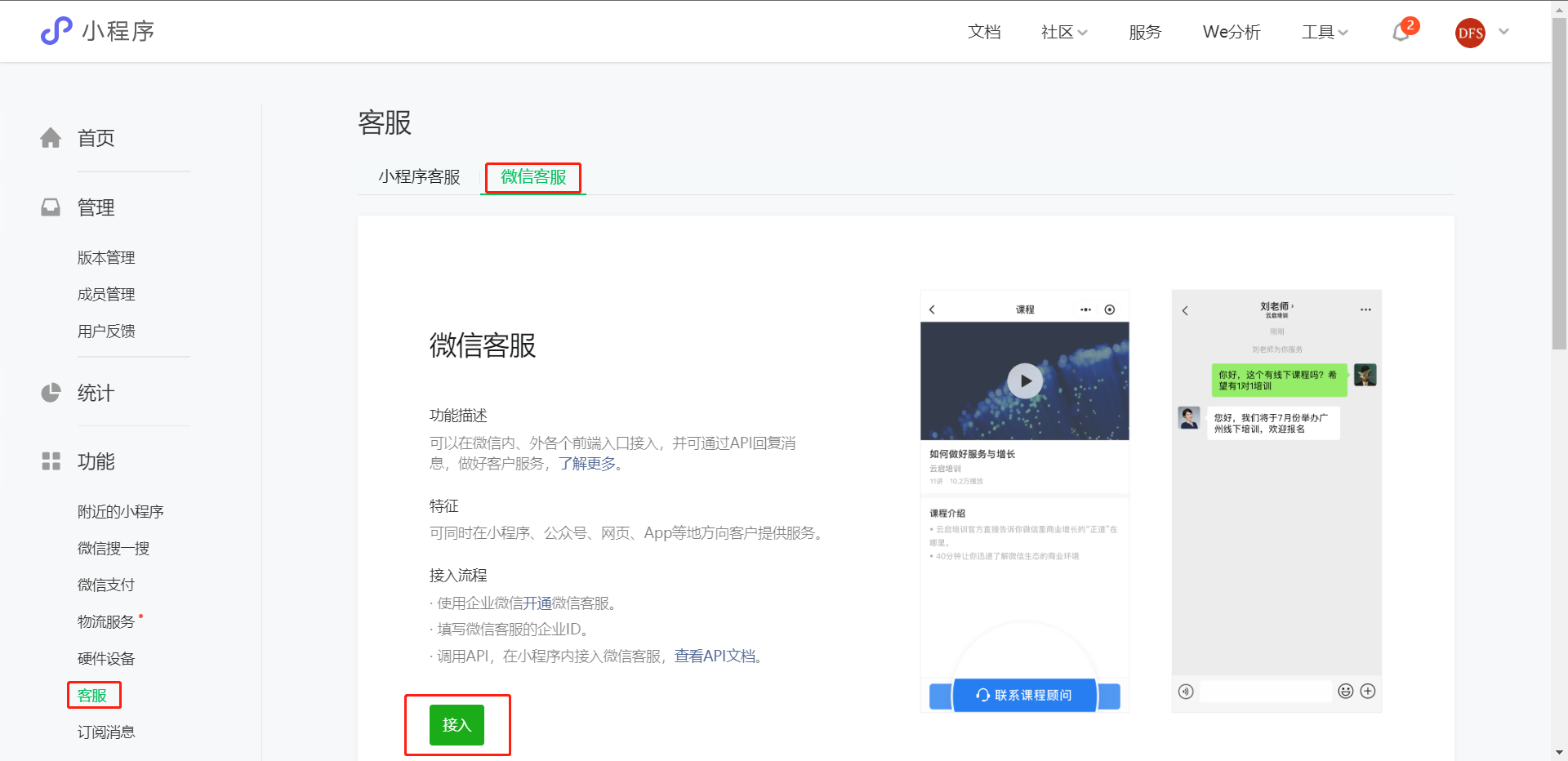Image resolution: width=1568 pixels, height=761 pixels.
Task: Click the inbox icon beside 管理
Action: point(51,207)
